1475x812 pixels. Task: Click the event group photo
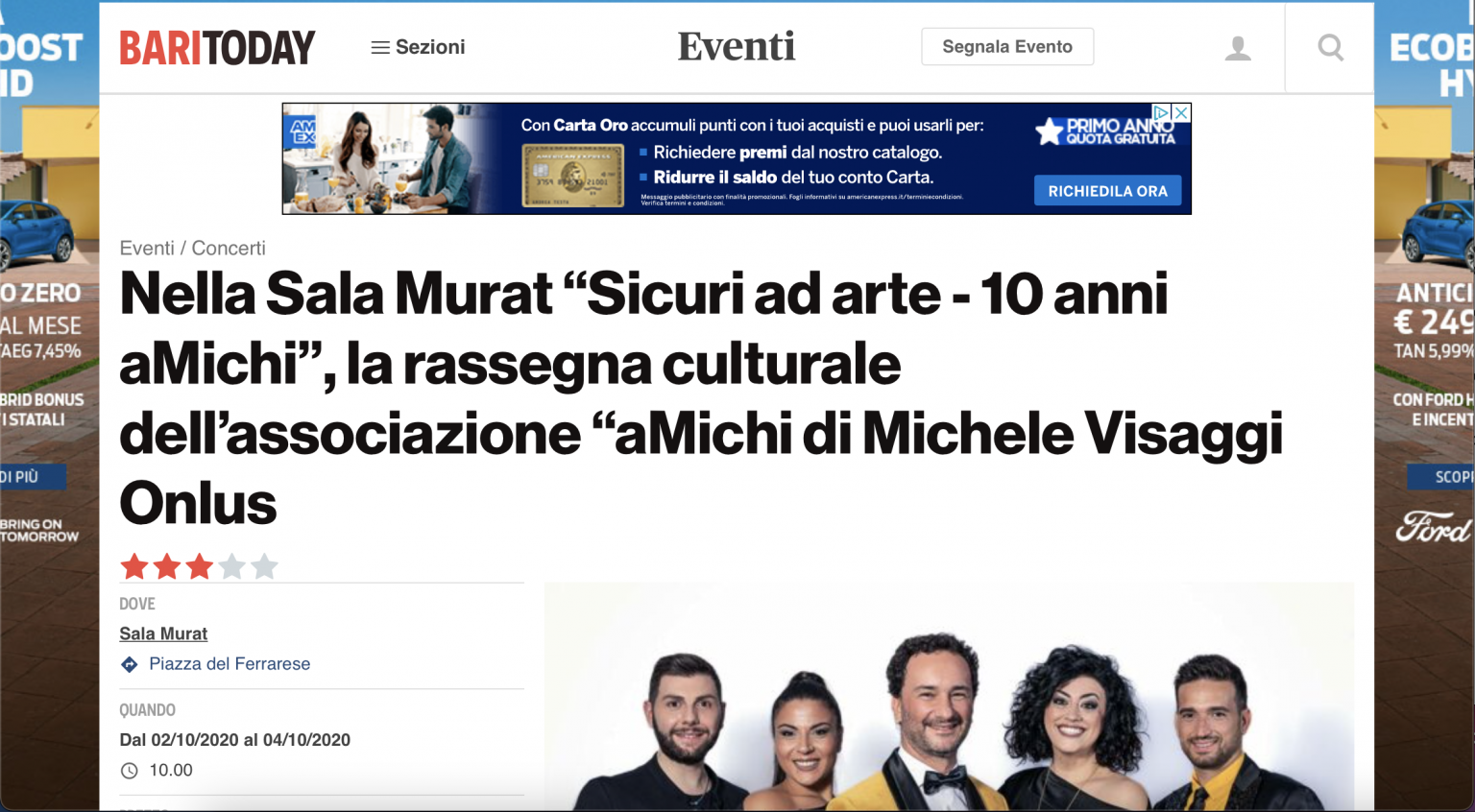[x=949, y=697]
